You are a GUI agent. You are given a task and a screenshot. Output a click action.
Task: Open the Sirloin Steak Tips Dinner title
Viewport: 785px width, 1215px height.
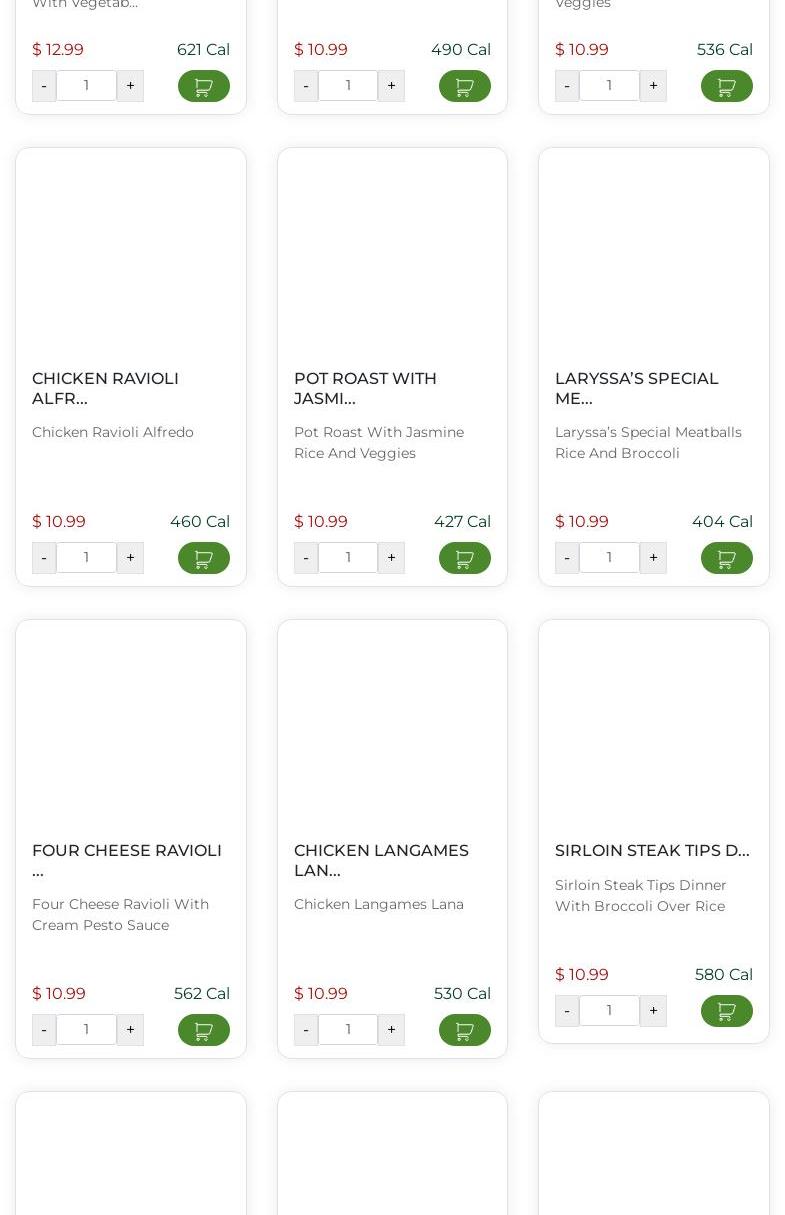point(651,851)
